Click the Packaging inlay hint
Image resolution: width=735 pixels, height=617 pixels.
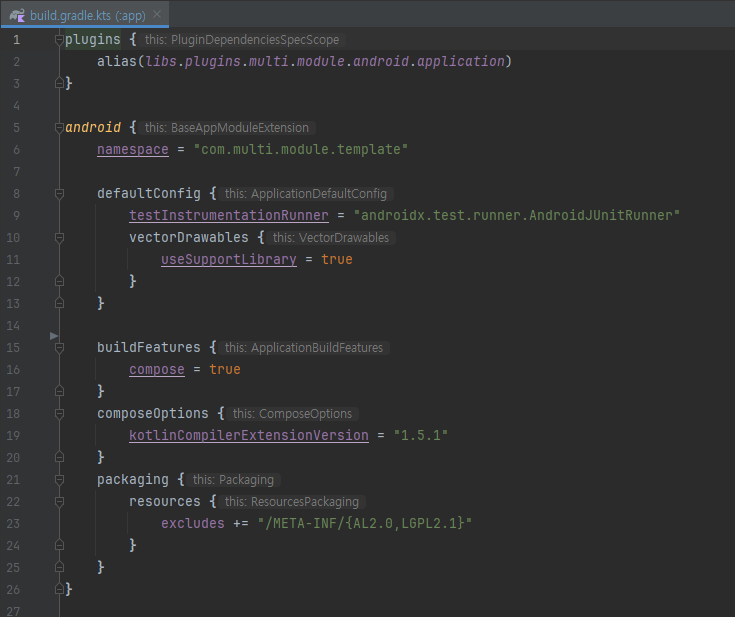pyautogui.click(x=233, y=480)
